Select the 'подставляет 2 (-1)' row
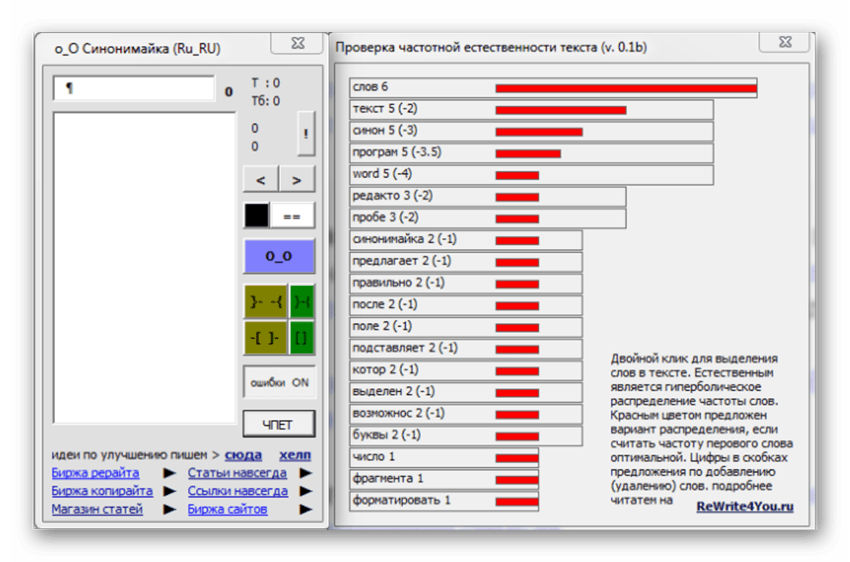This screenshot has height=562, width=850. click(466, 348)
